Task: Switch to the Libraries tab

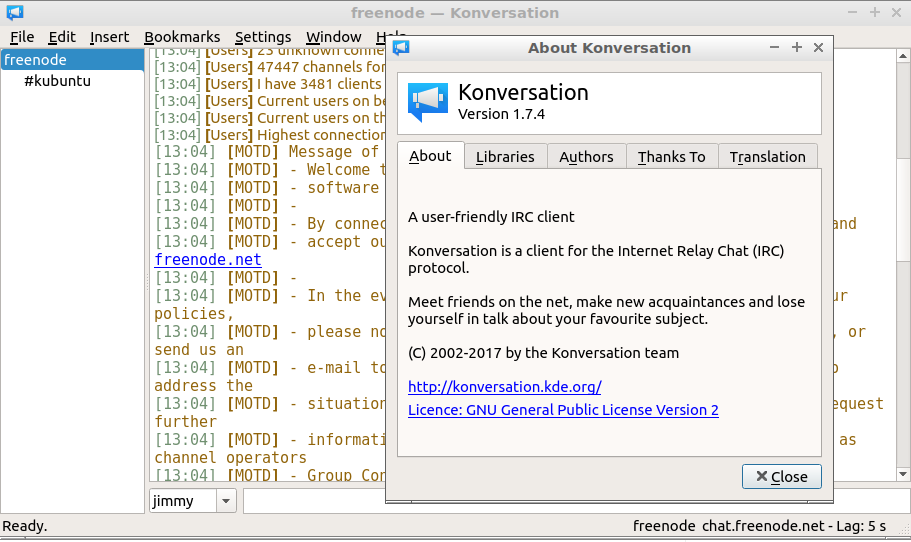Action: [505, 157]
